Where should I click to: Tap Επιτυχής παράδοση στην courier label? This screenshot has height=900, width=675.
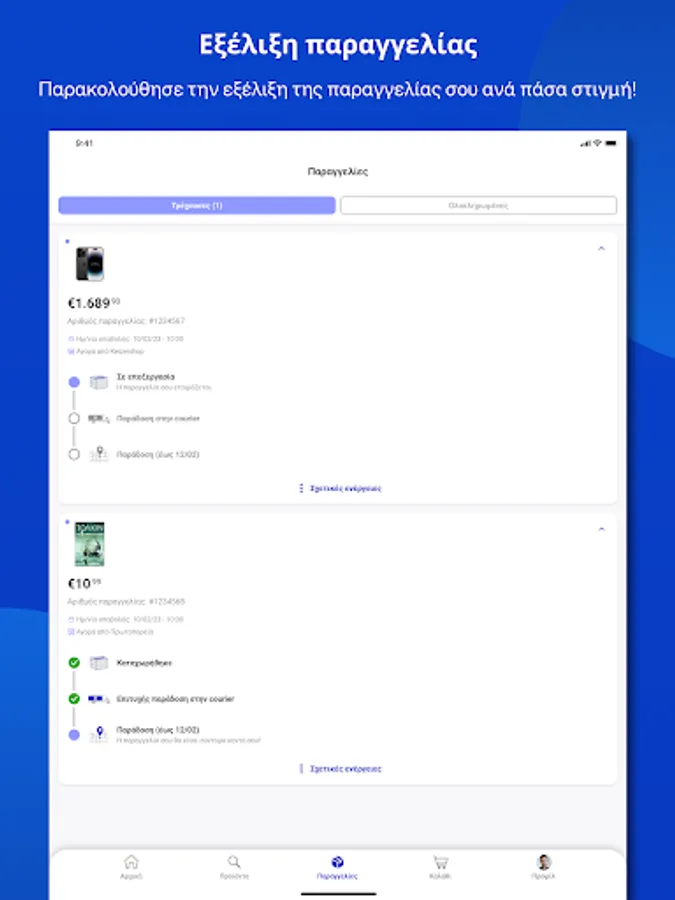click(175, 699)
